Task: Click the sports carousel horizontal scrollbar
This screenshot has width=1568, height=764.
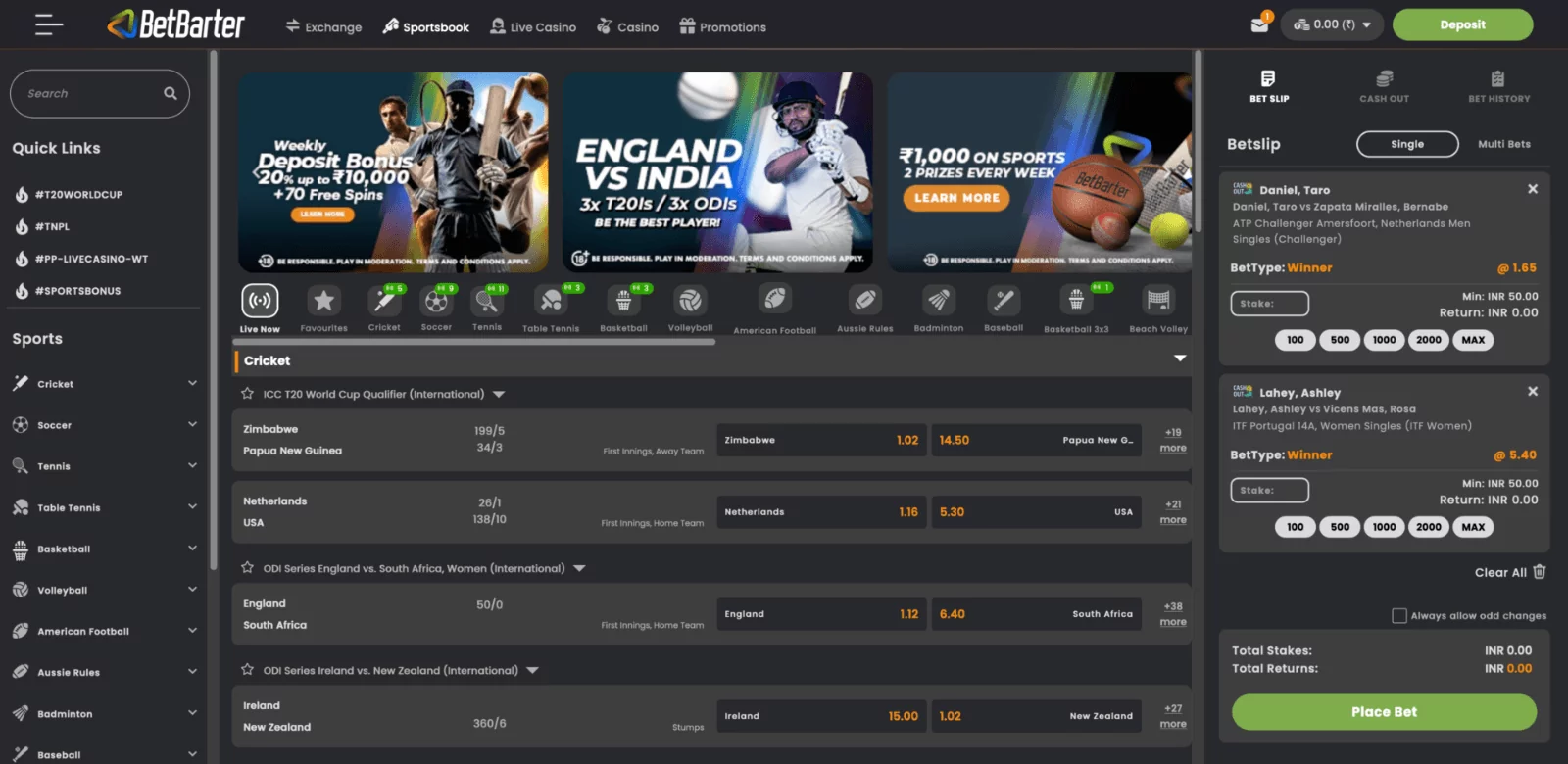Action: coord(475,342)
